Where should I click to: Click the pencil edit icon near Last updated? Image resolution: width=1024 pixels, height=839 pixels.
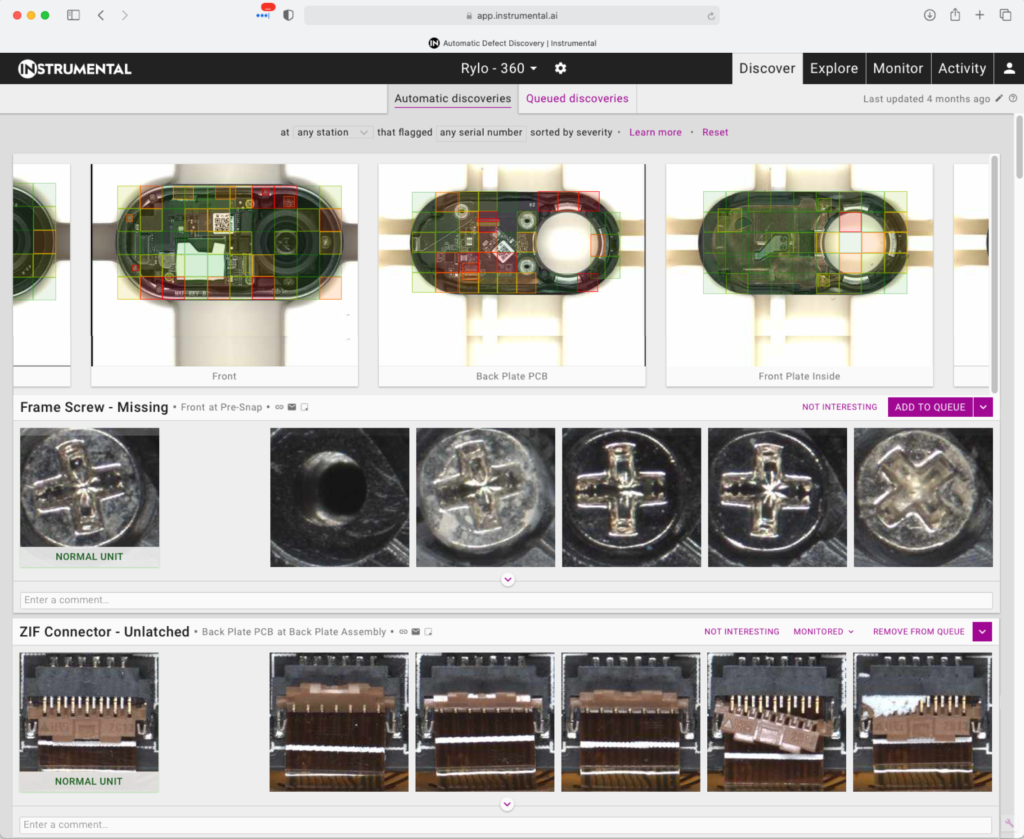pos(998,99)
